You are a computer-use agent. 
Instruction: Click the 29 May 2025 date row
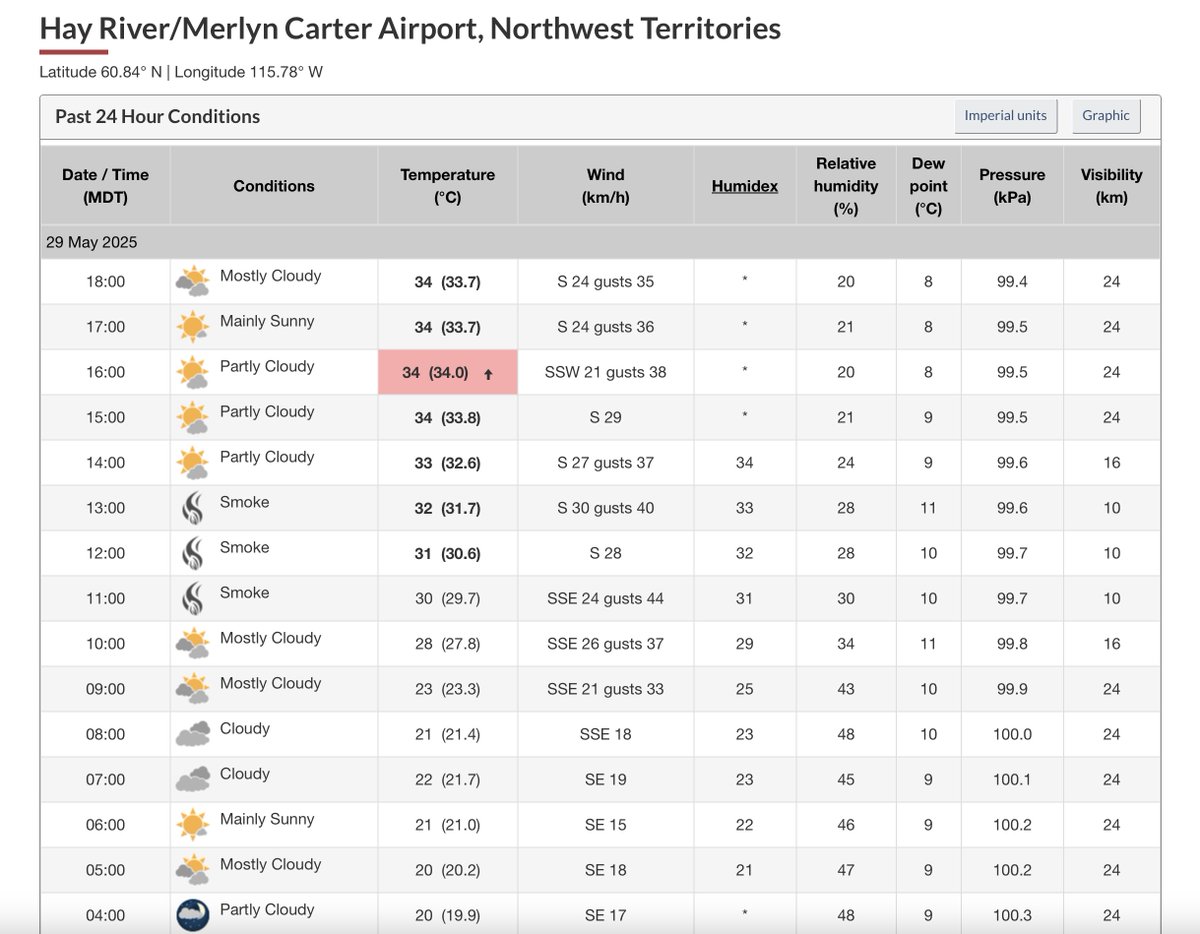click(600, 242)
